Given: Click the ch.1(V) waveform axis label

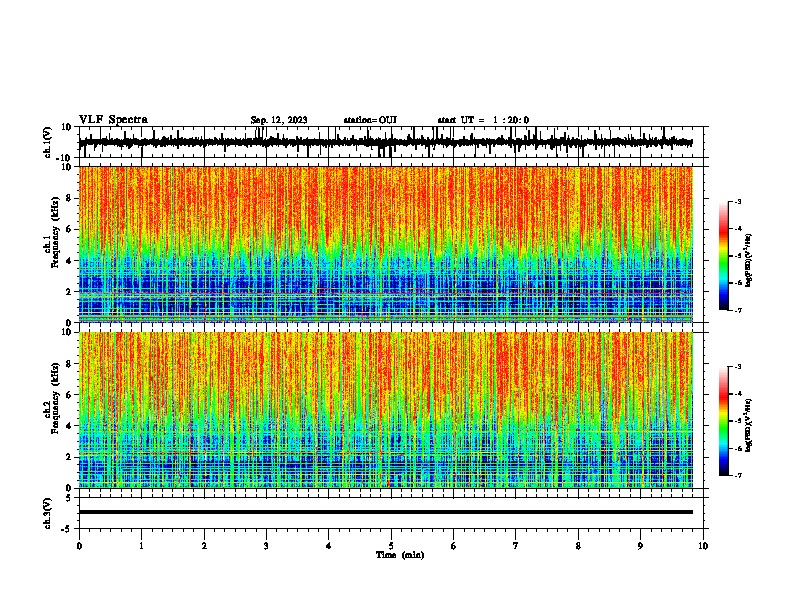Looking at the screenshot, I should click(48, 142).
